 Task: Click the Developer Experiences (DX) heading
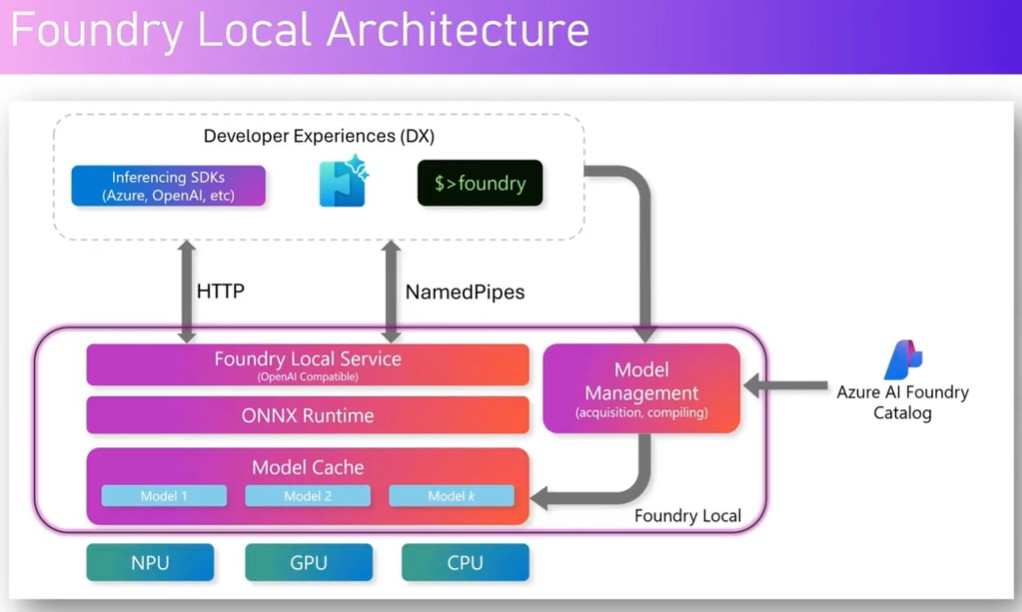319,136
